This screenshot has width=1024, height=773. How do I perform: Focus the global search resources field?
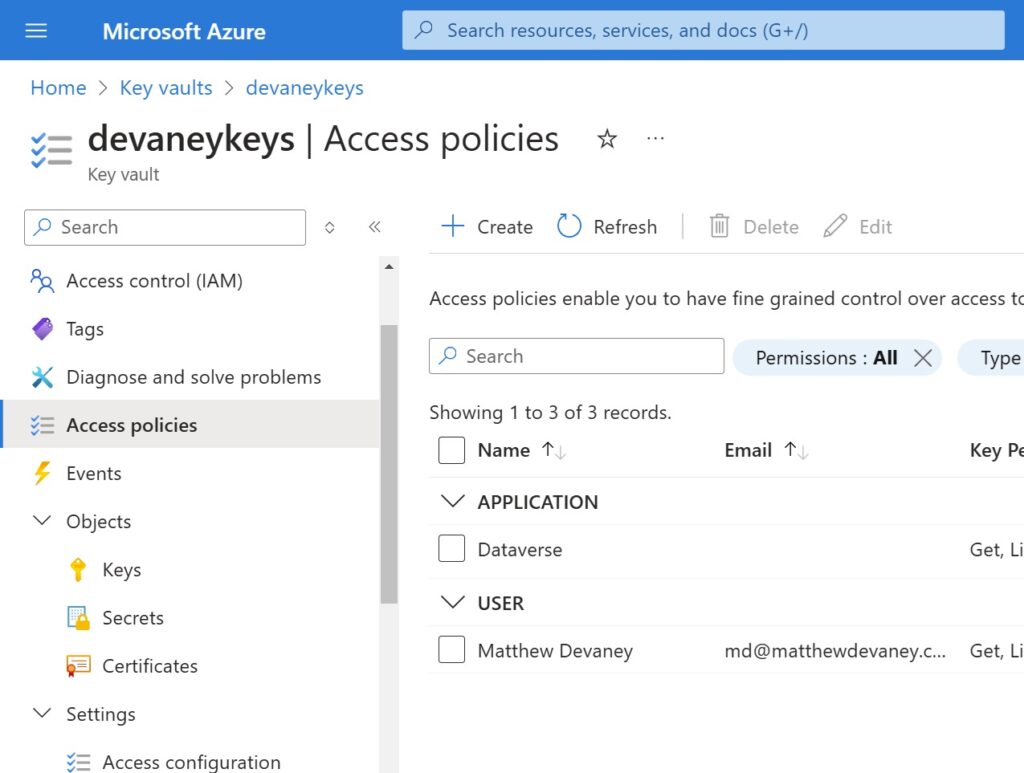pyautogui.click(x=703, y=30)
